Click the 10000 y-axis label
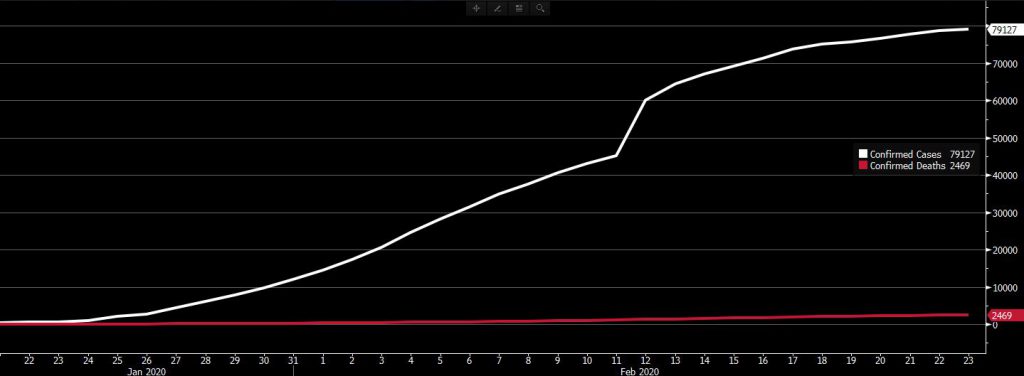Viewport: 1024px width, 376px height. tap(1004, 288)
